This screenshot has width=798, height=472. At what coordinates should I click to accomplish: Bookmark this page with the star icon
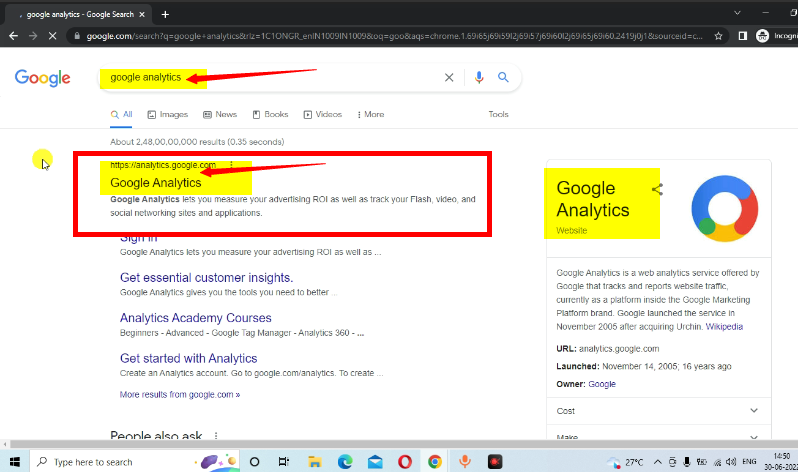pos(718,36)
